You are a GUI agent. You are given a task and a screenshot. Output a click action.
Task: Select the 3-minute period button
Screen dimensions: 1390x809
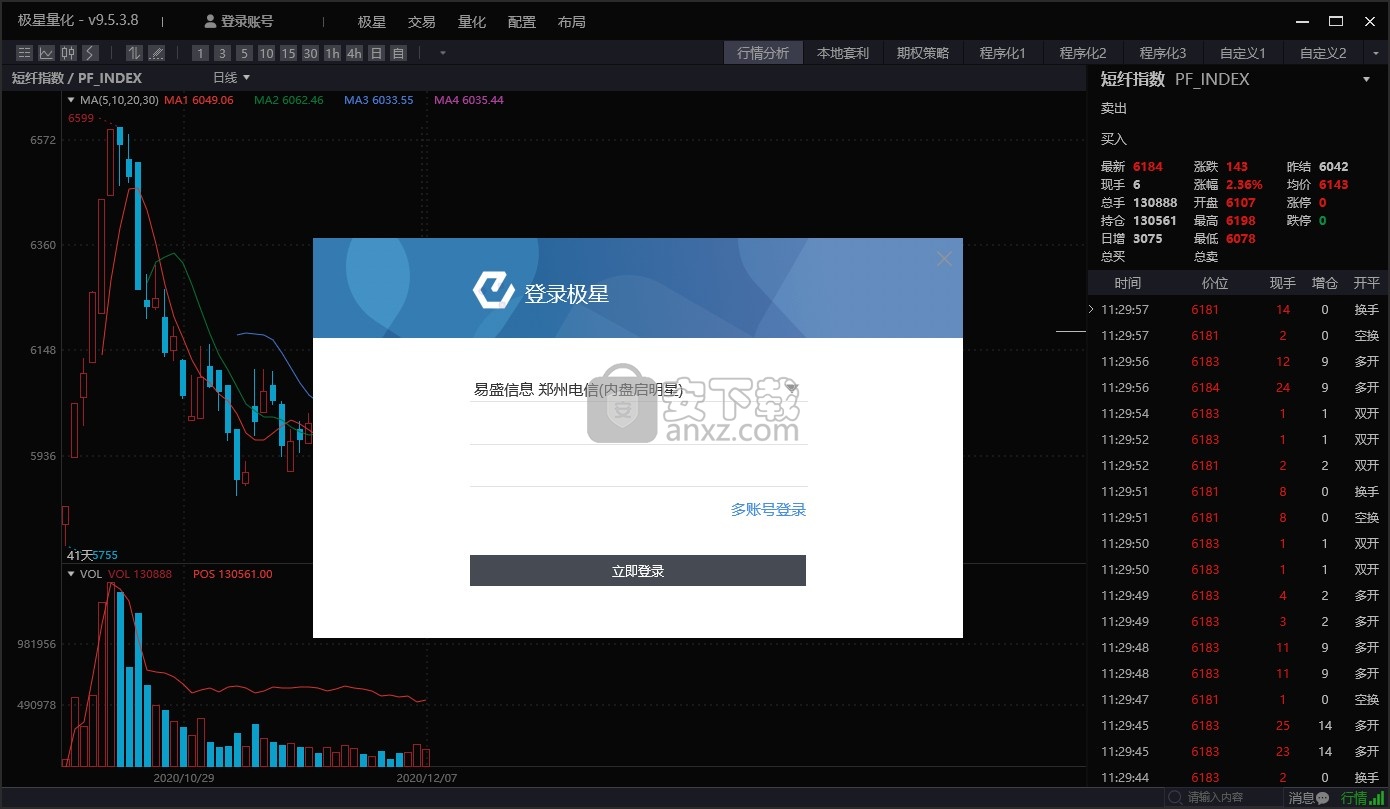pos(222,53)
